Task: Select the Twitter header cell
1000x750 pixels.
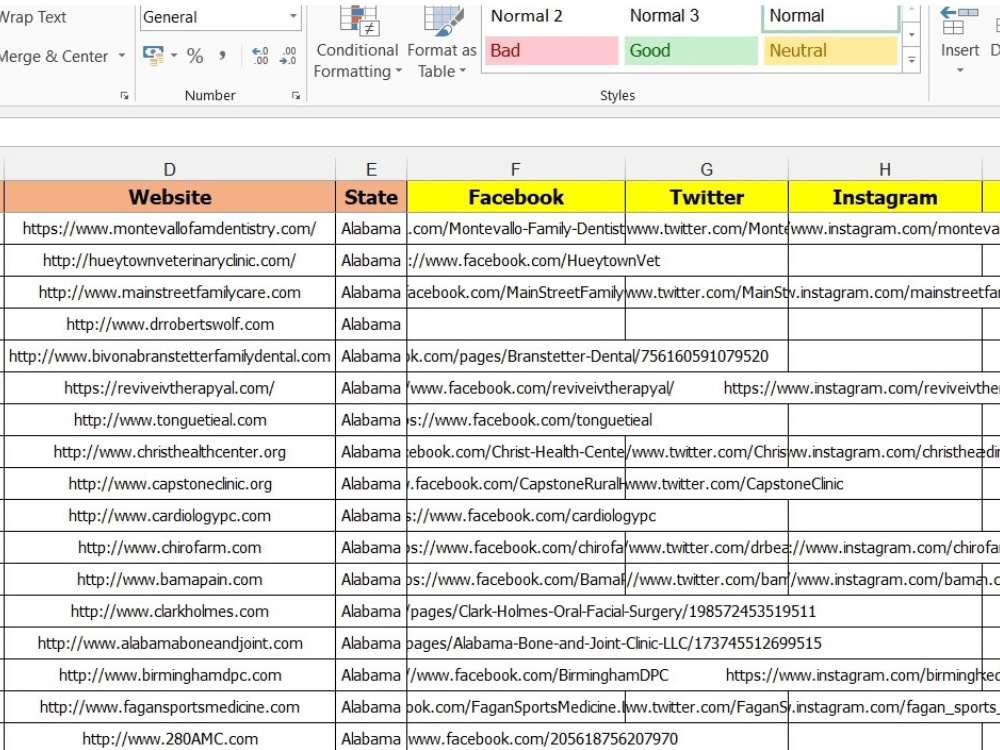Action: click(x=707, y=197)
